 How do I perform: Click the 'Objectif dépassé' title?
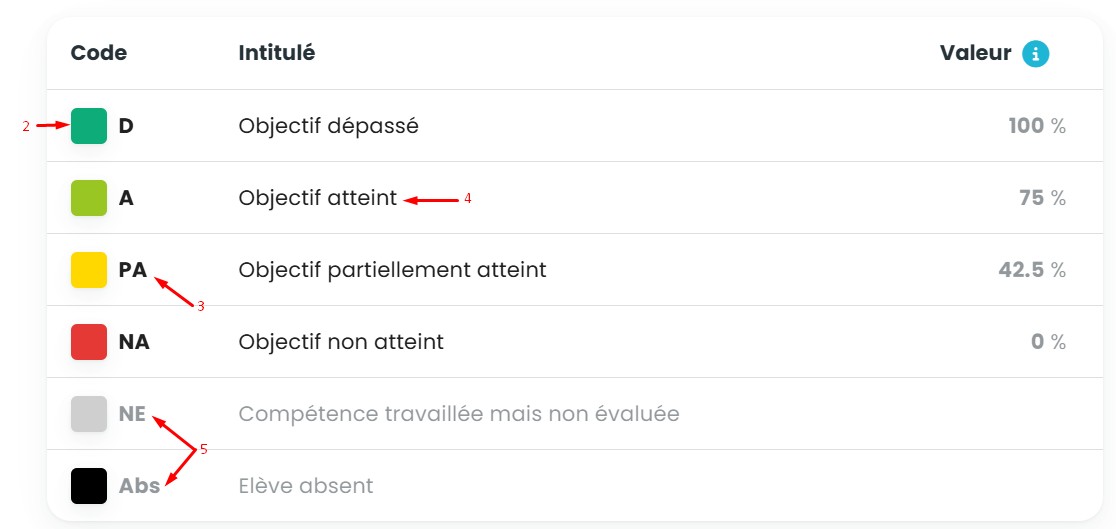coord(328,126)
